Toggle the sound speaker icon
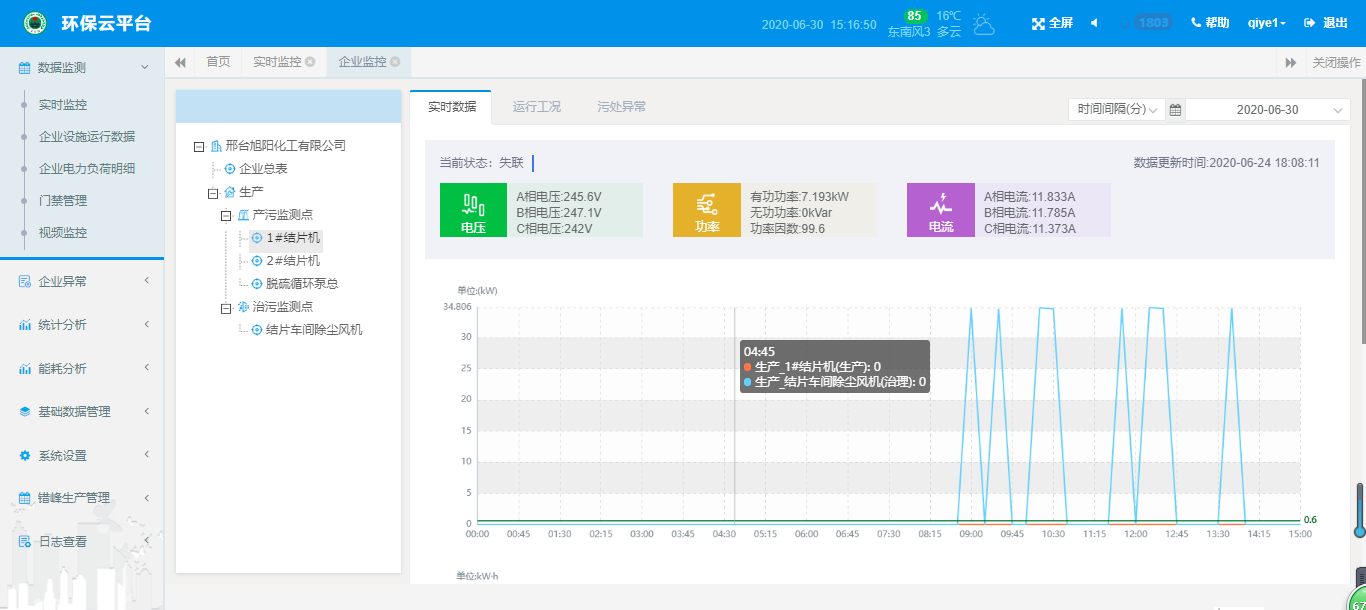 tap(1094, 23)
